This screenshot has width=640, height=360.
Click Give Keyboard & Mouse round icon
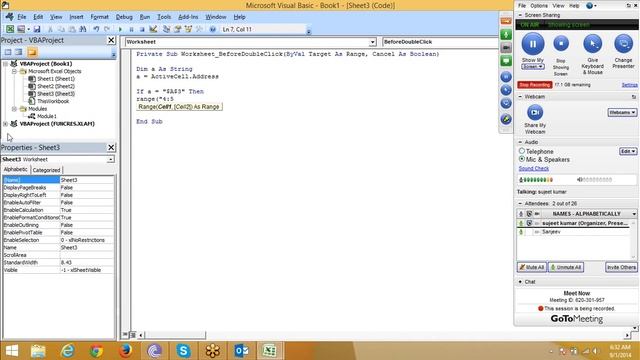(592, 43)
